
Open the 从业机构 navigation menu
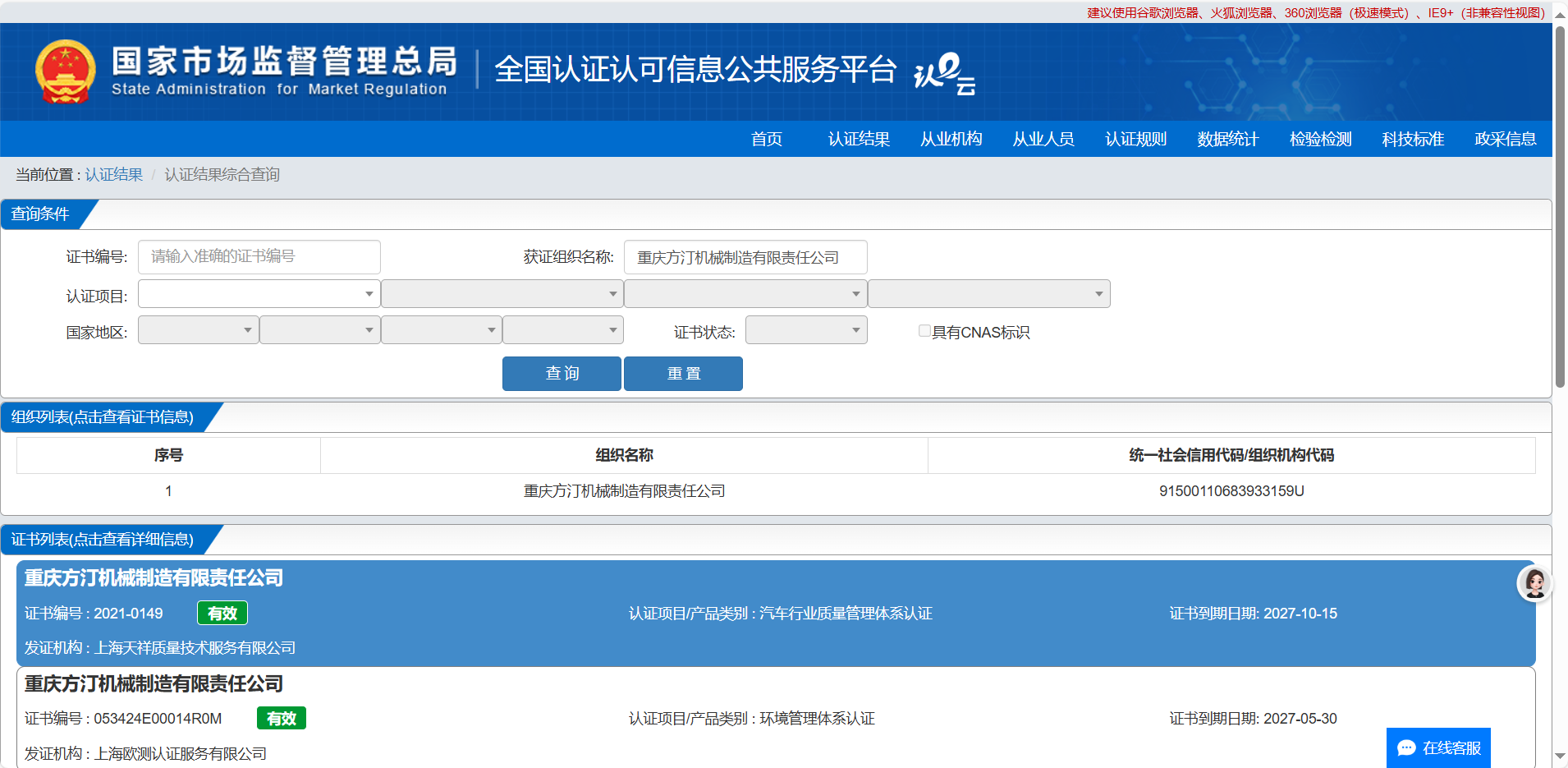point(951,139)
